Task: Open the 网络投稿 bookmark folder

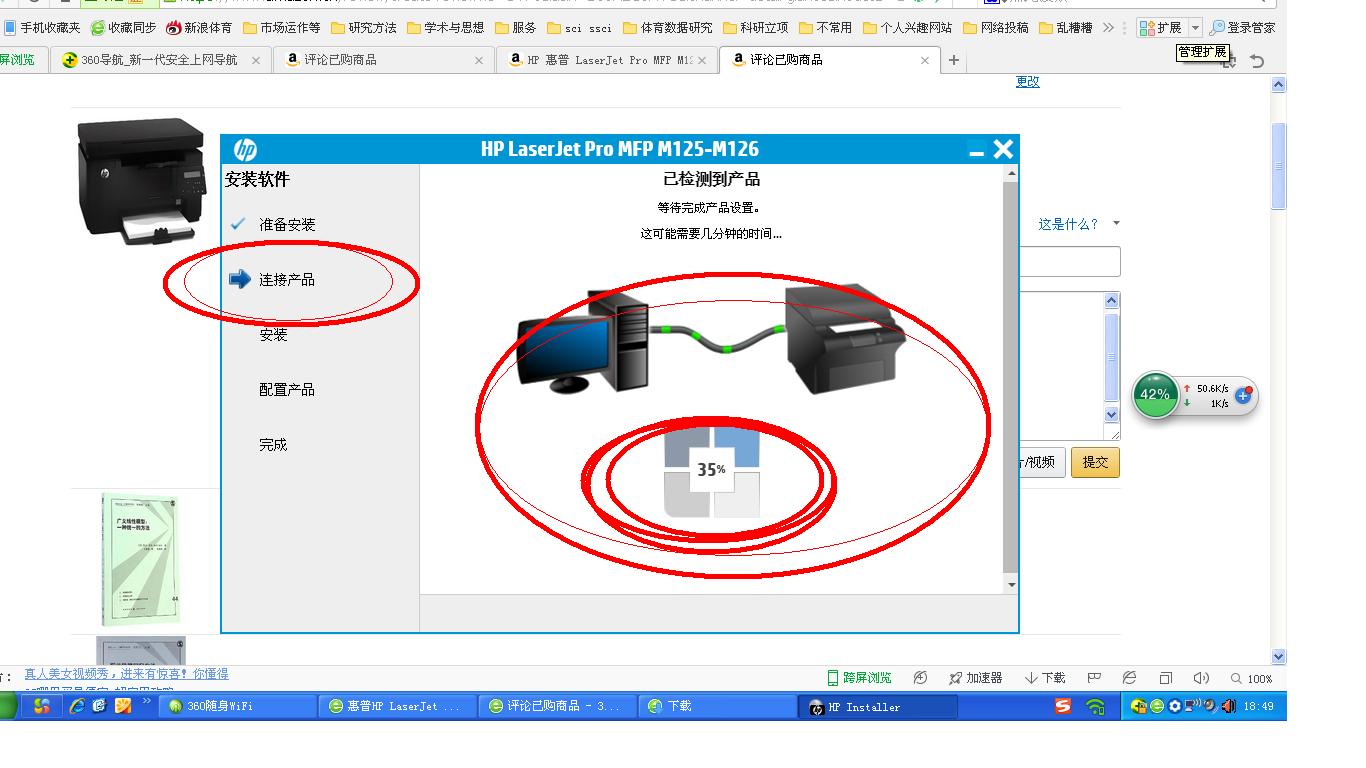Action: click(996, 28)
